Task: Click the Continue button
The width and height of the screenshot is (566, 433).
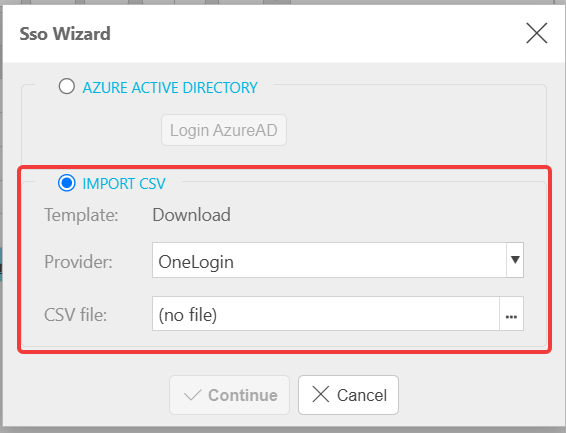Action: tap(230, 395)
